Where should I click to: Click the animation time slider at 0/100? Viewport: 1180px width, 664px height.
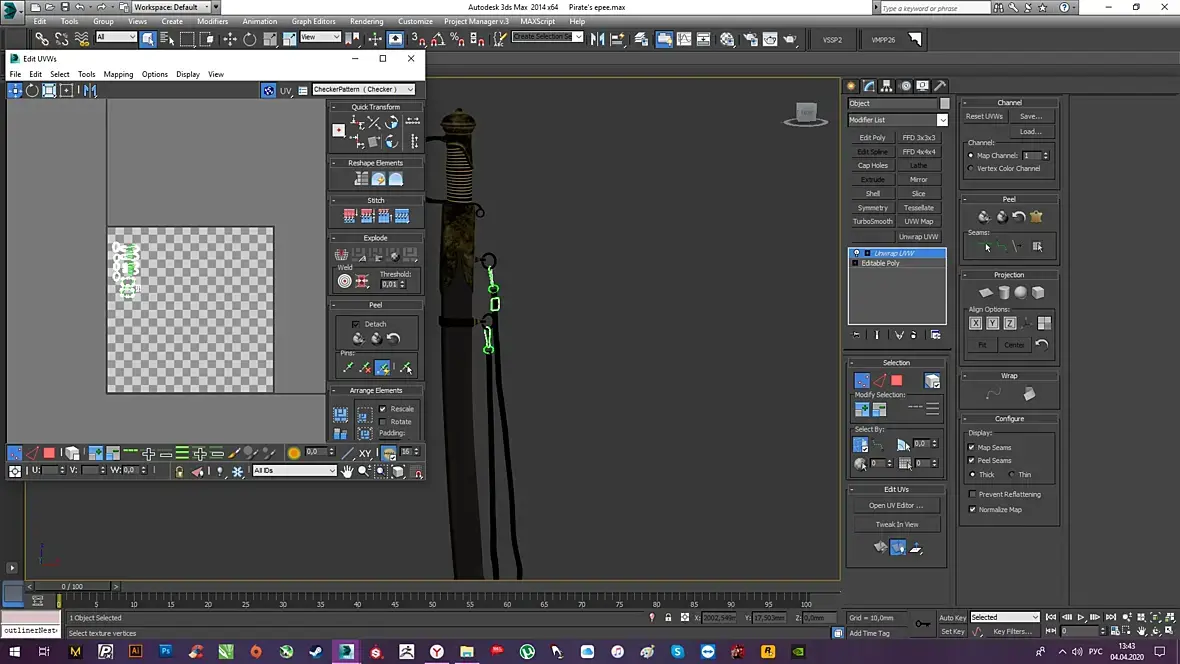click(72, 586)
